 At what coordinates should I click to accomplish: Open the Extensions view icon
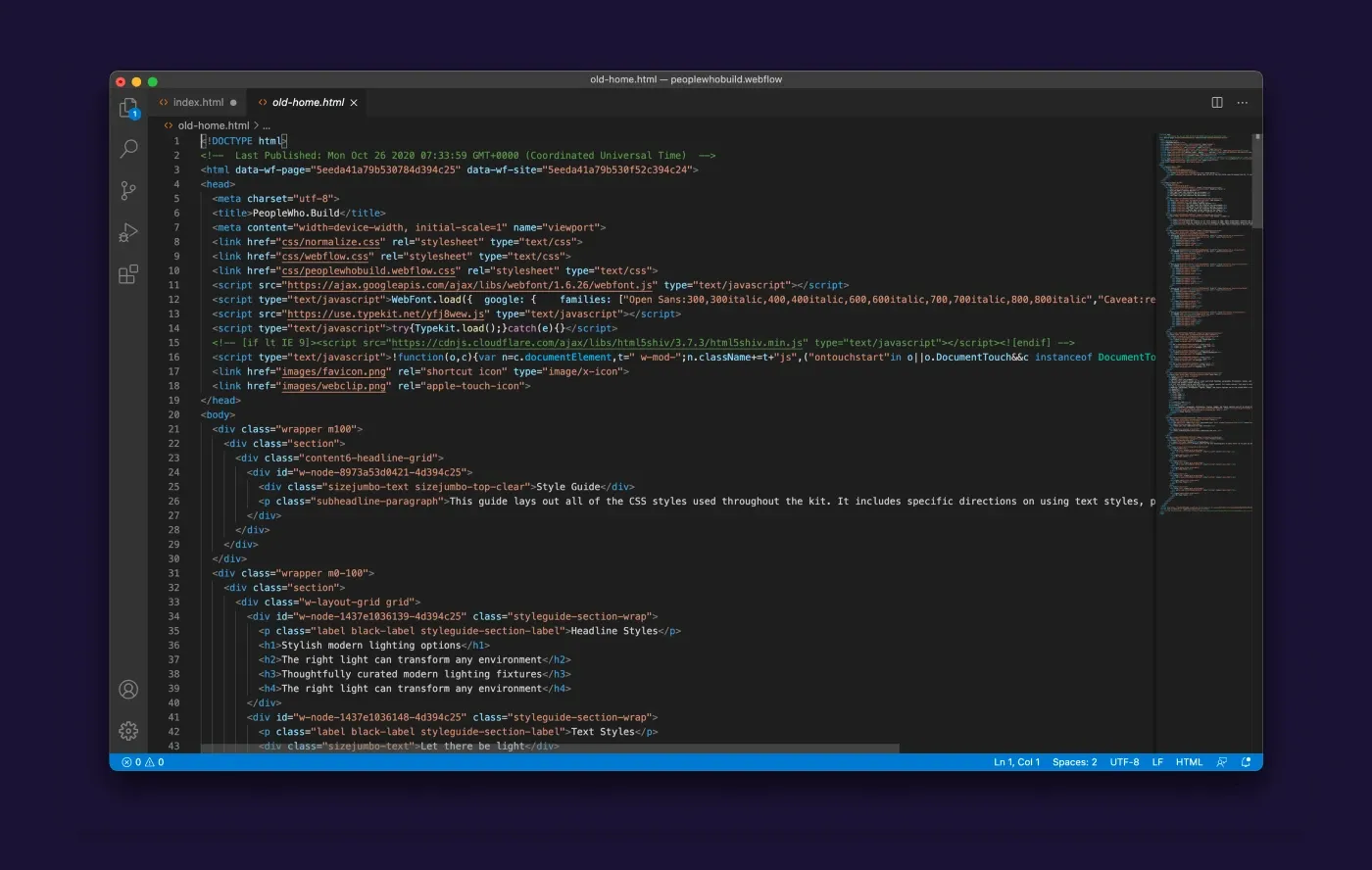[128, 274]
